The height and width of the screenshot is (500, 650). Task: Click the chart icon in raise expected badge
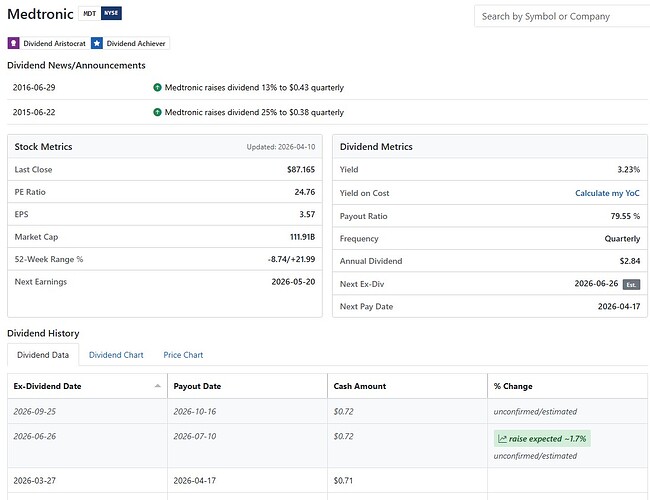pos(502,439)
